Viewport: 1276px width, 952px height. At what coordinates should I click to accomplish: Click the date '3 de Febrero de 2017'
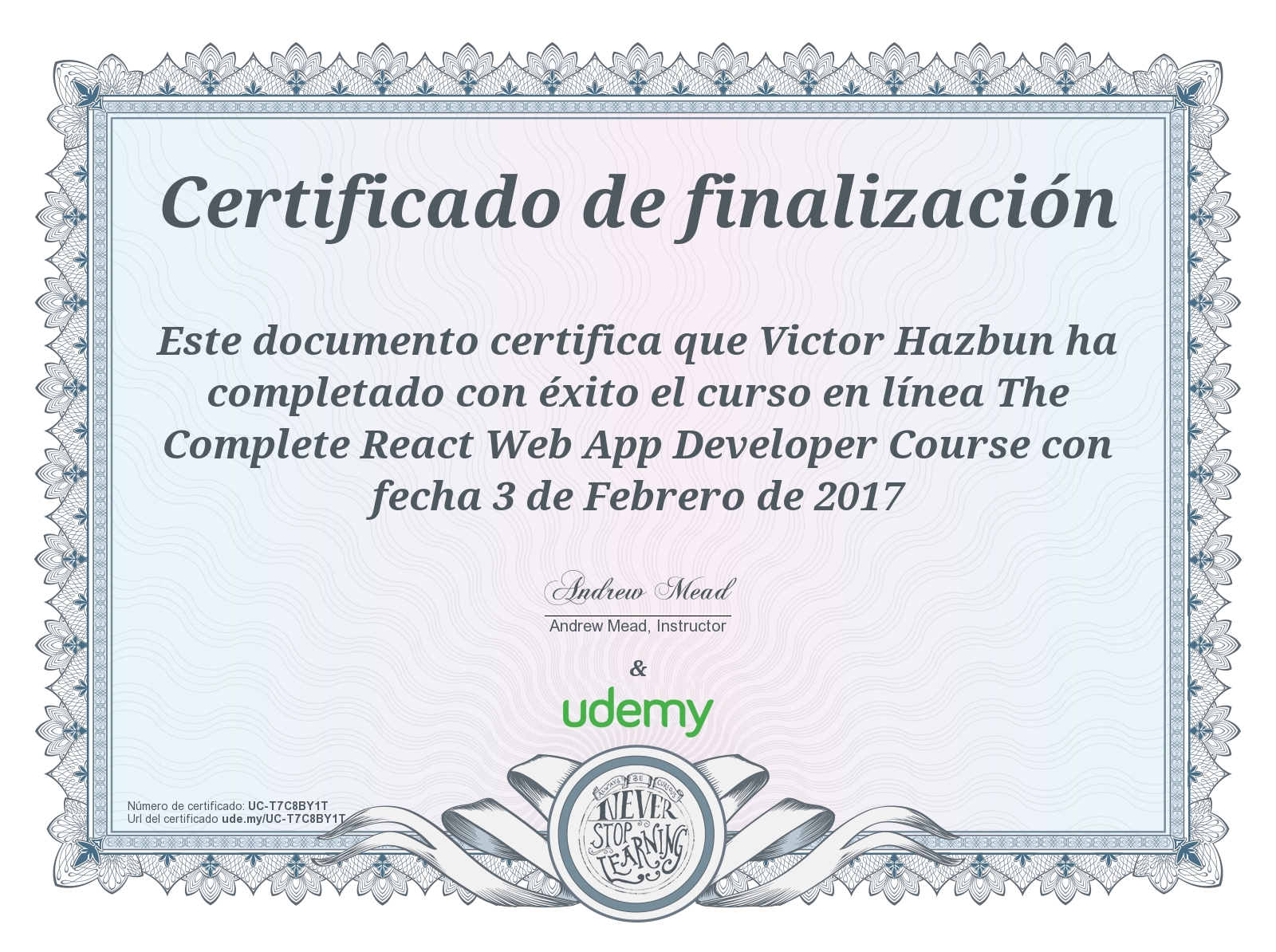(x=698, y=497)
